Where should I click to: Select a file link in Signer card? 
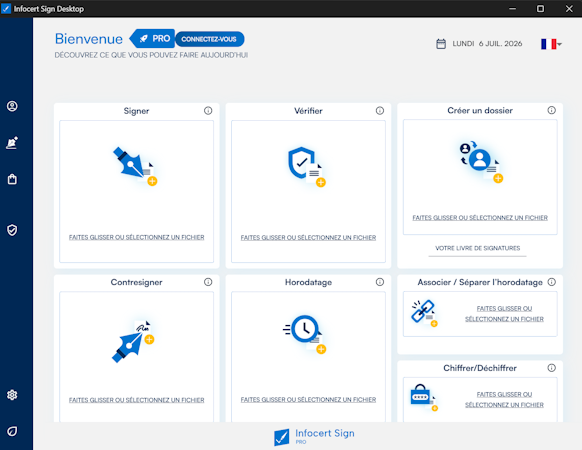tap(137, 237)
